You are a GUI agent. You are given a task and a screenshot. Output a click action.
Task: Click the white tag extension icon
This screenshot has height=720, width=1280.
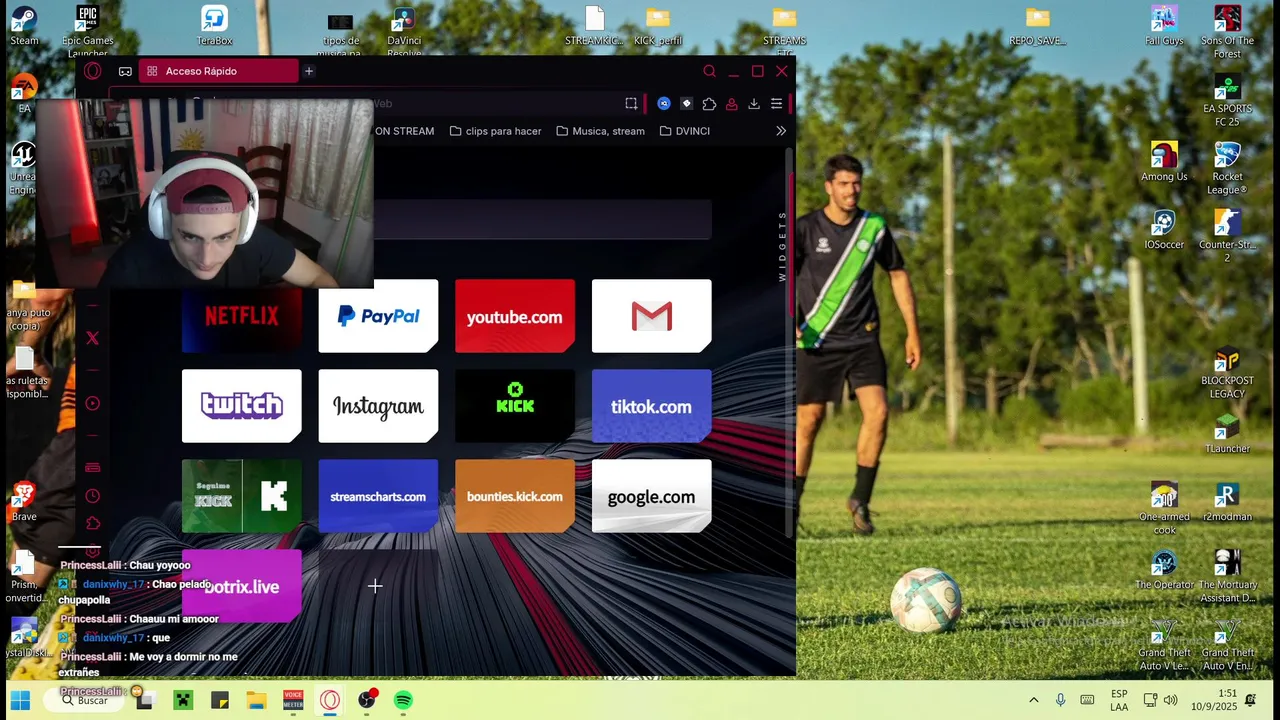pos(686,103)
